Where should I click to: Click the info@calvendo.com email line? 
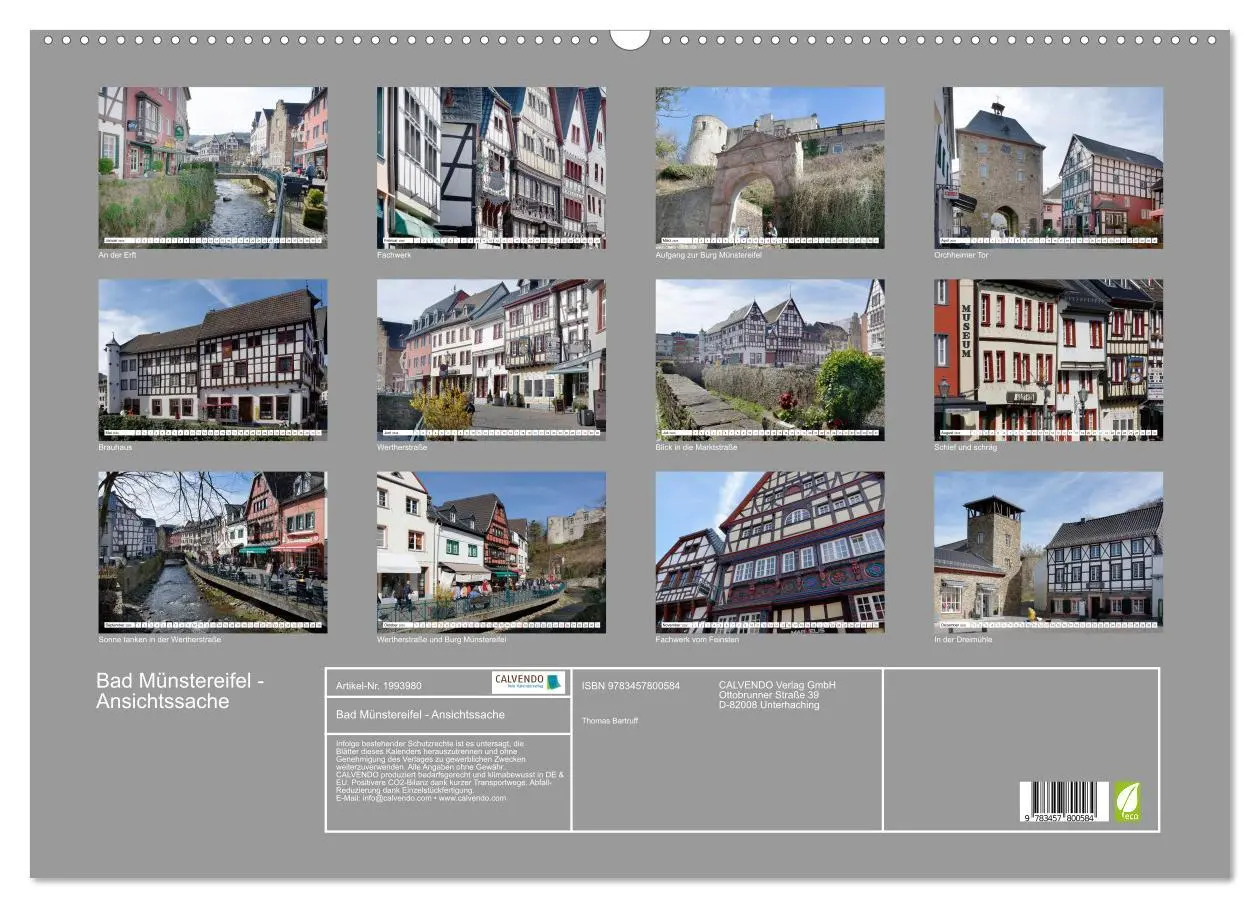[x=421, y=798]
